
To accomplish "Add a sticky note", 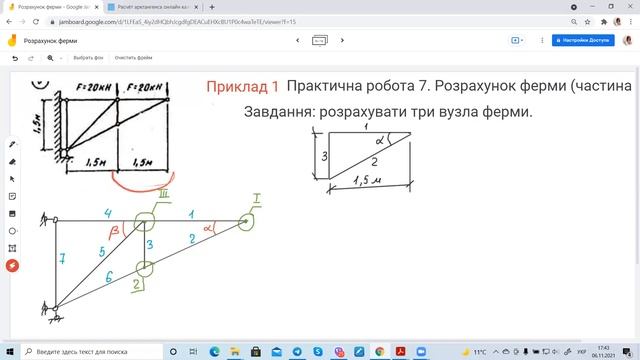I will 12,196.
